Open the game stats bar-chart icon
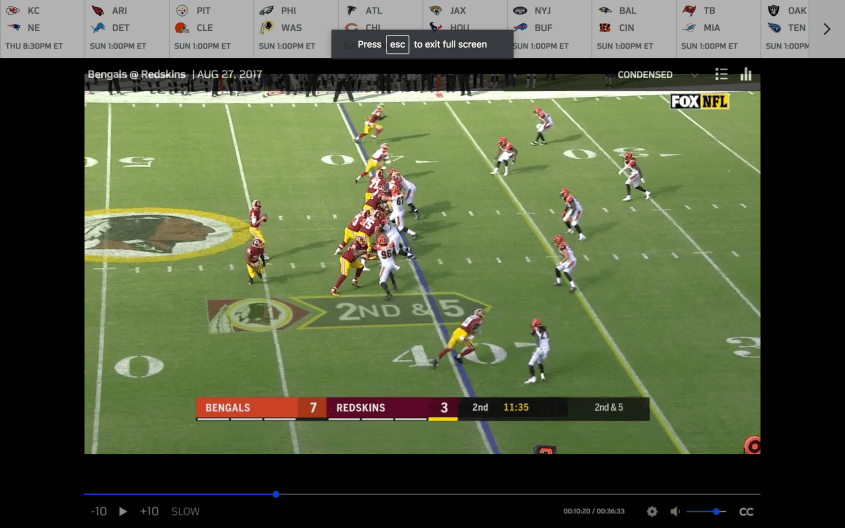 pyautogui.click(x=746, y=74)
